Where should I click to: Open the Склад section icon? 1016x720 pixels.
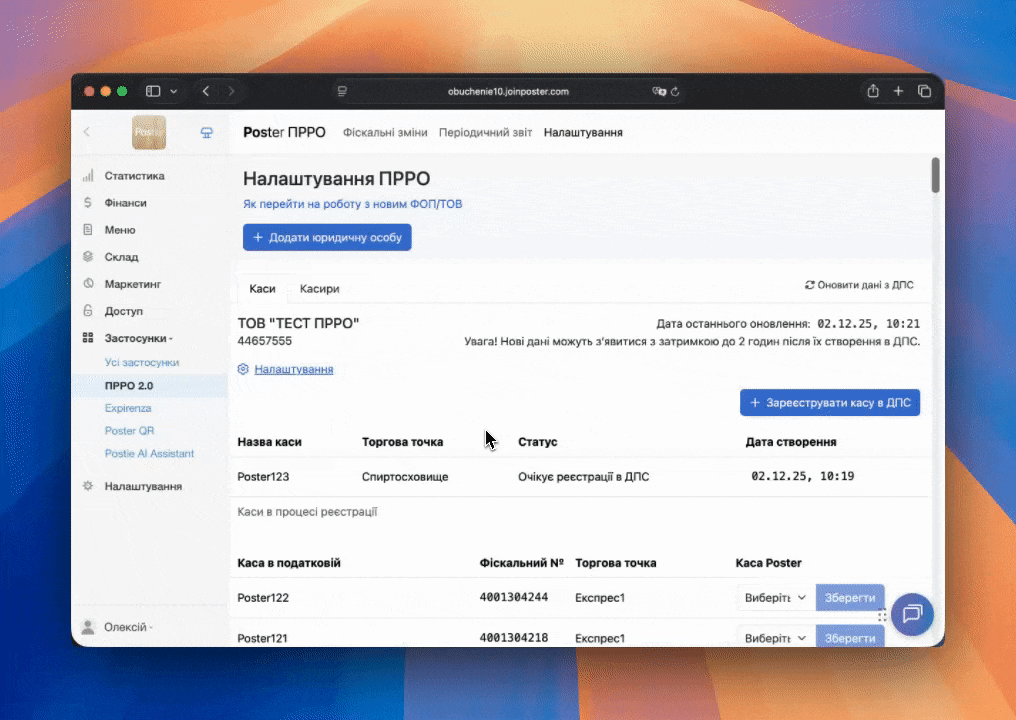pos(88,257)
